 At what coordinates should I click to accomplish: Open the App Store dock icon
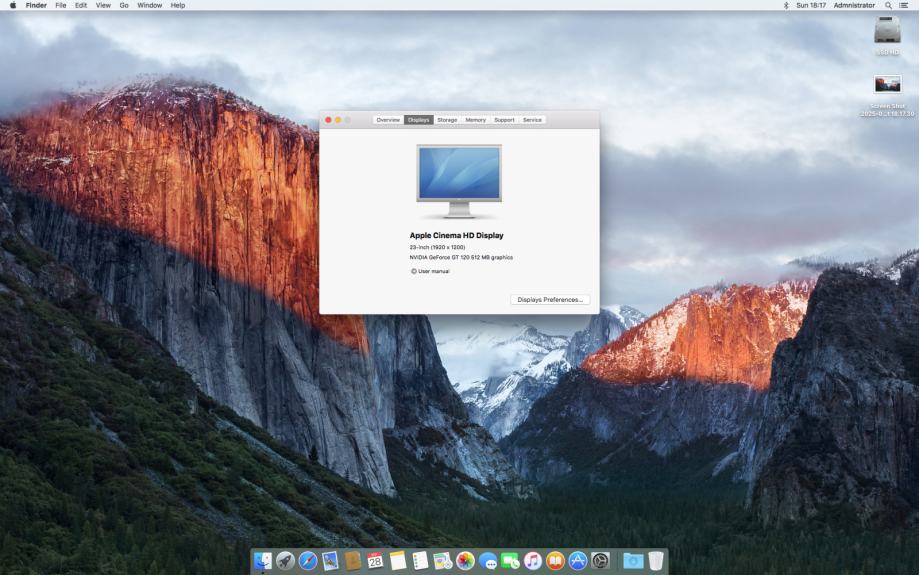pos(578,561)
